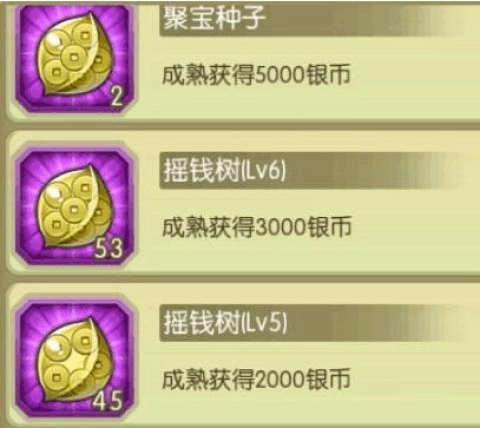Viewport: 480px width, 428px height.
Task: Click the 摇钱树(Lv5) name label
Action: pyautogui.click(x=225, y=323)
